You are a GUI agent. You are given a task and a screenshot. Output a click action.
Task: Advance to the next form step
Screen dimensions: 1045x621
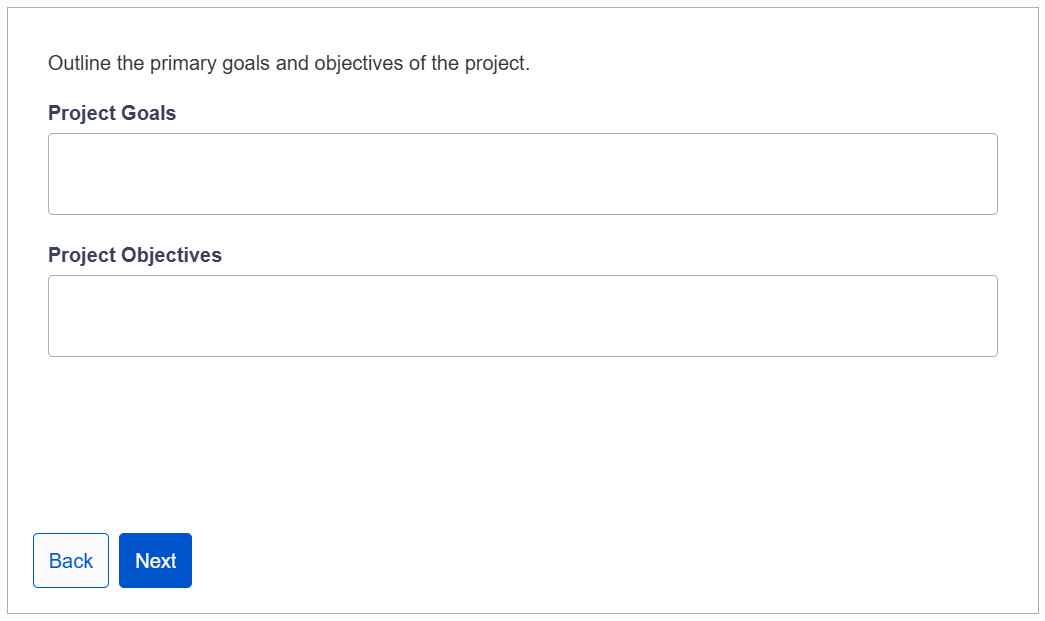(x=155, y=561)
